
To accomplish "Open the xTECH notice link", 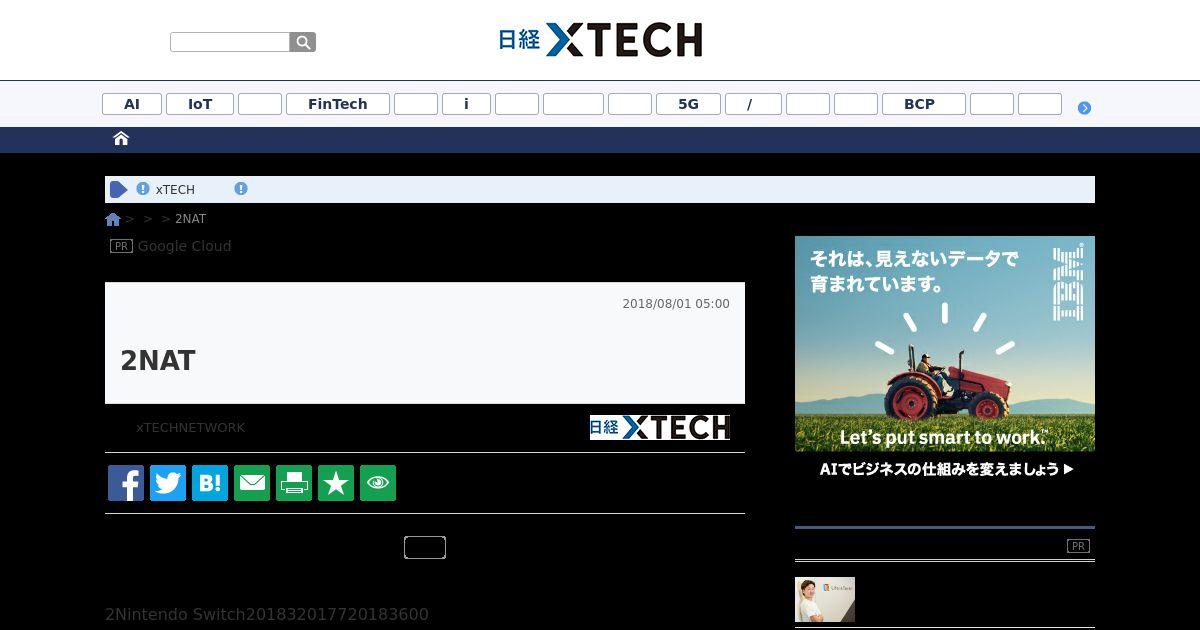I will (175, 190).
